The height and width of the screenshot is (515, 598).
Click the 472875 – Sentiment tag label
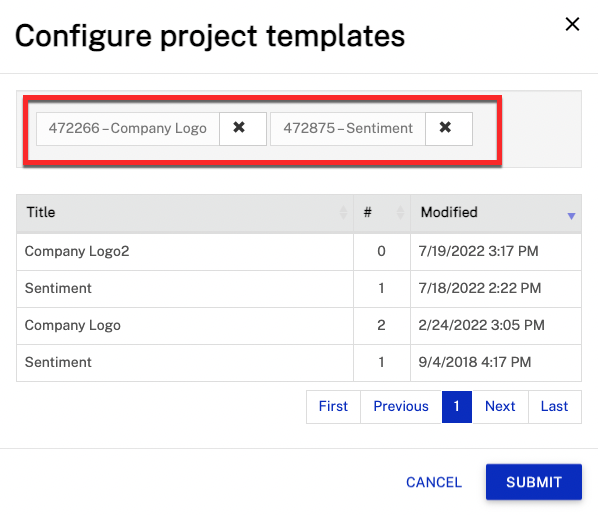[x=348, y=129]
